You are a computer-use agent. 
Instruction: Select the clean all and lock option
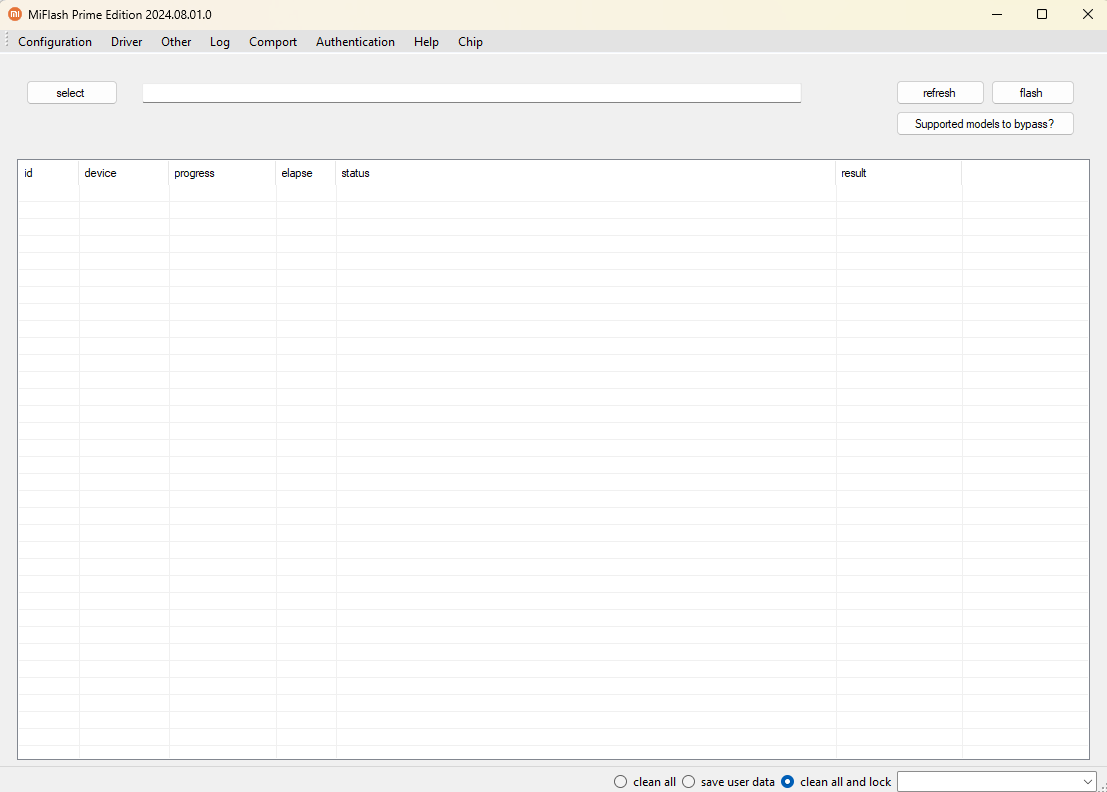point(789,781)
